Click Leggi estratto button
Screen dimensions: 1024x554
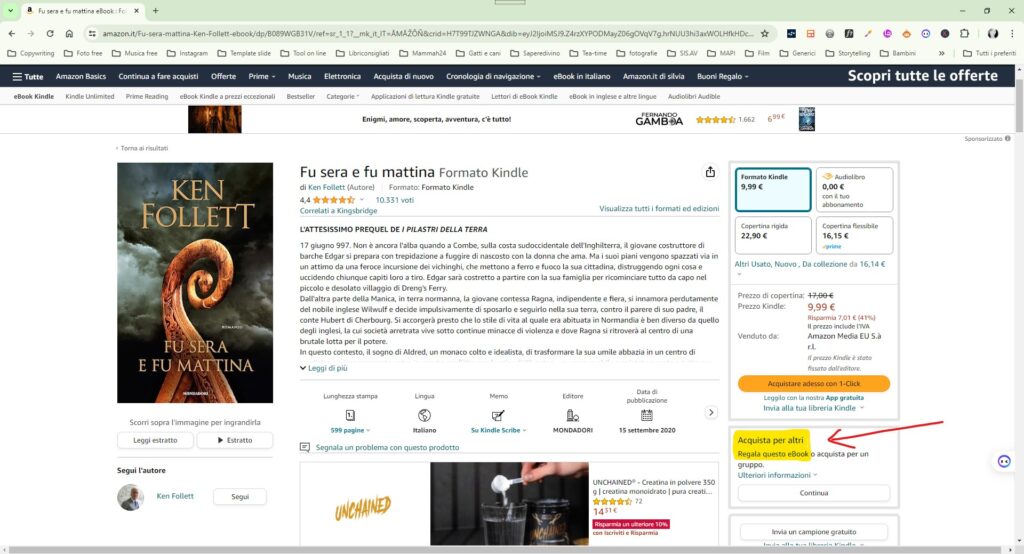[155, 440]
